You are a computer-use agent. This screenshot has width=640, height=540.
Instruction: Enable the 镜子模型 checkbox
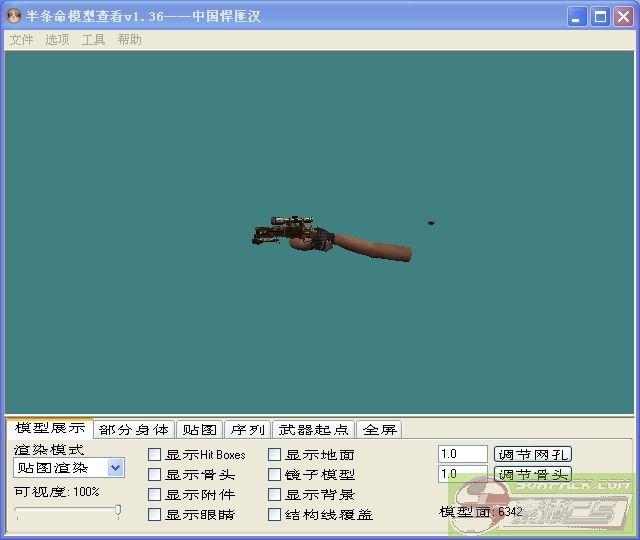[x=275, y=475]
